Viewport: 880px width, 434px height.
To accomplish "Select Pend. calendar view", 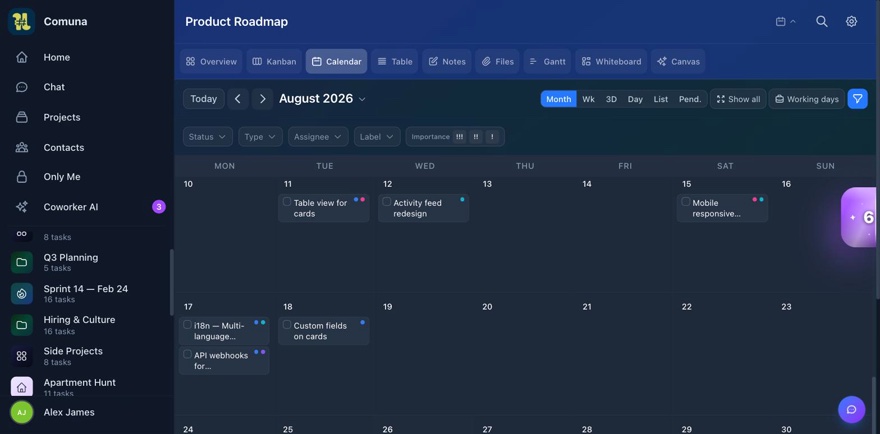I will click(690, 99).
